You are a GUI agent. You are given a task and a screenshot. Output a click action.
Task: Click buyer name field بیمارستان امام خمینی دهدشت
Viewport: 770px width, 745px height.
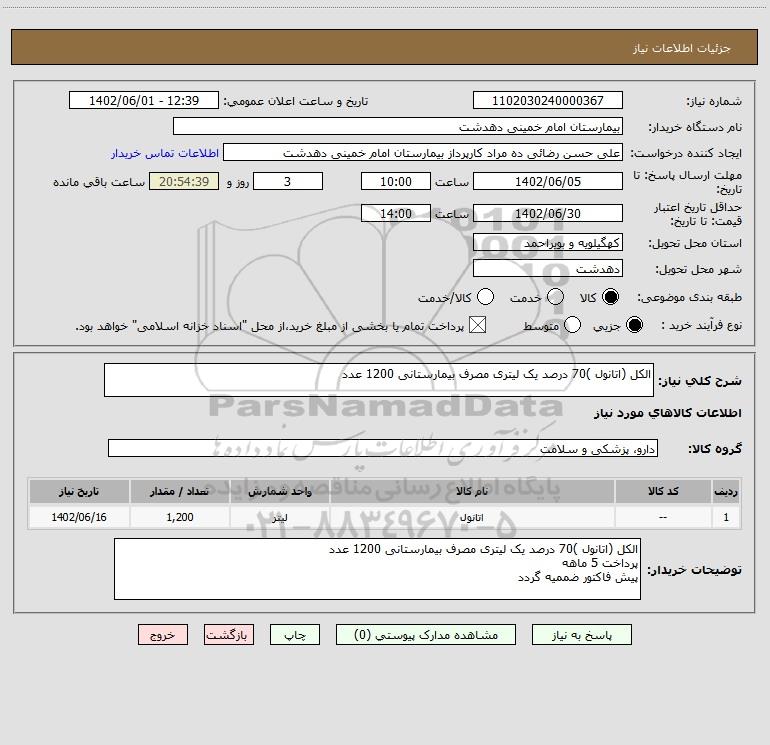(x=398, y=126)
